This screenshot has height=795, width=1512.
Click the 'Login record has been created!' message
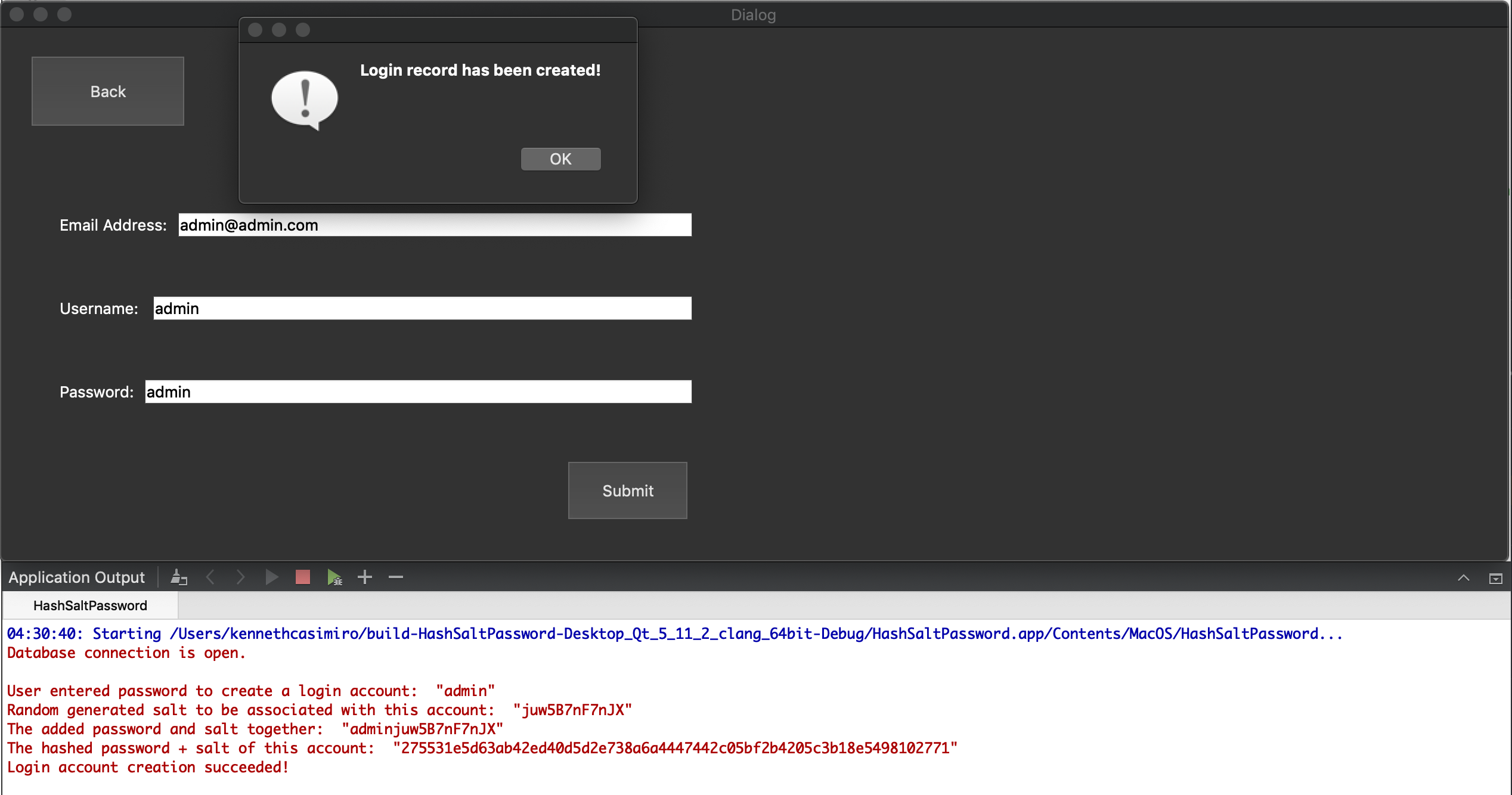pos(481,70)
